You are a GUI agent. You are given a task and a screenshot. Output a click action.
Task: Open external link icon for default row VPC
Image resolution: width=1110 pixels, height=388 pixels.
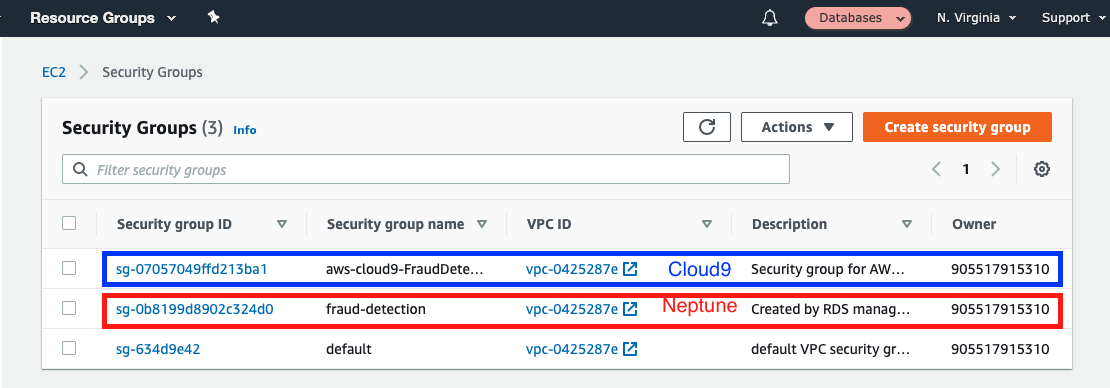[x=629, y=349]
